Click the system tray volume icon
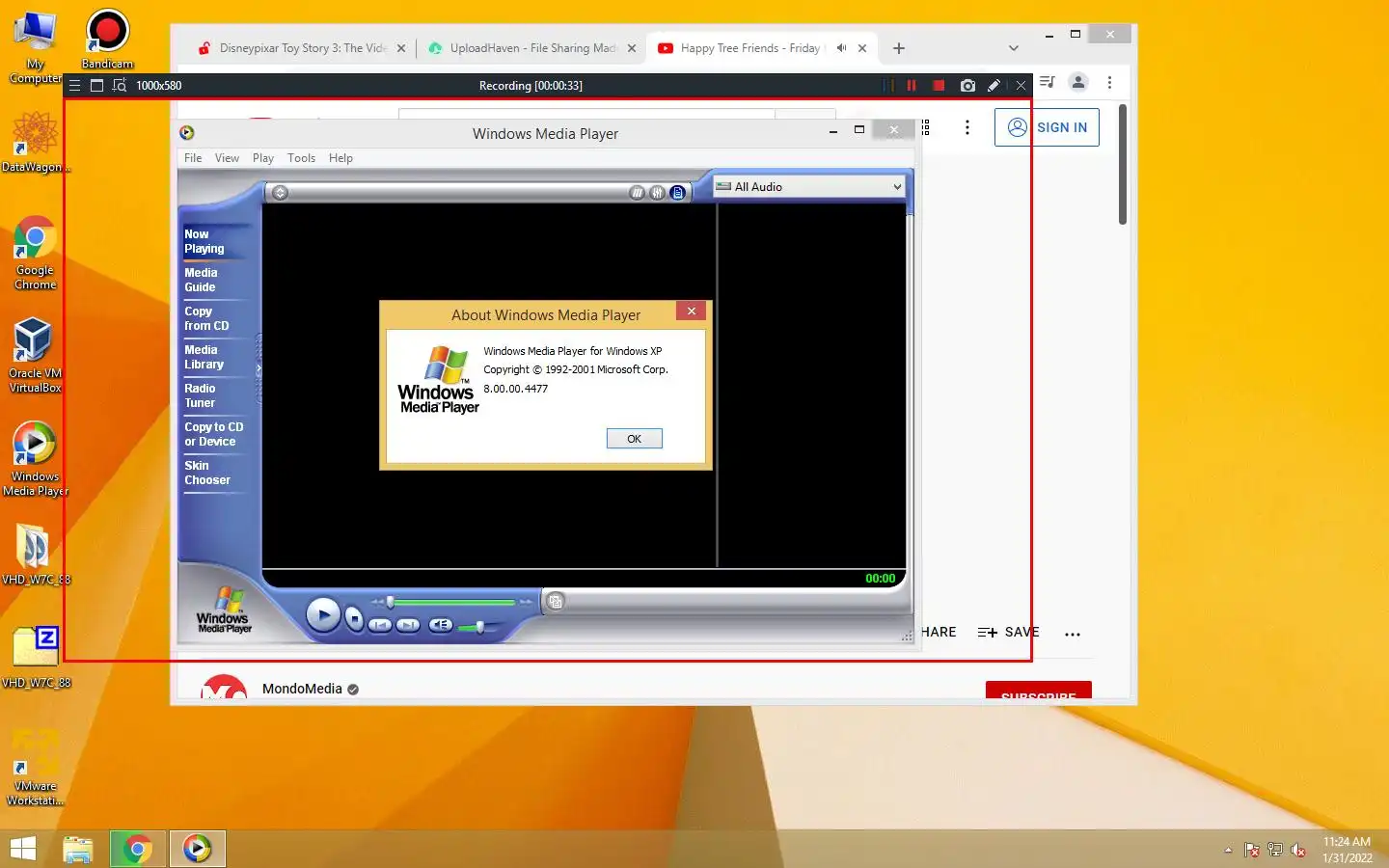Image resolution: width=1389 pixels, height=868 pixels. (1298, 850)
